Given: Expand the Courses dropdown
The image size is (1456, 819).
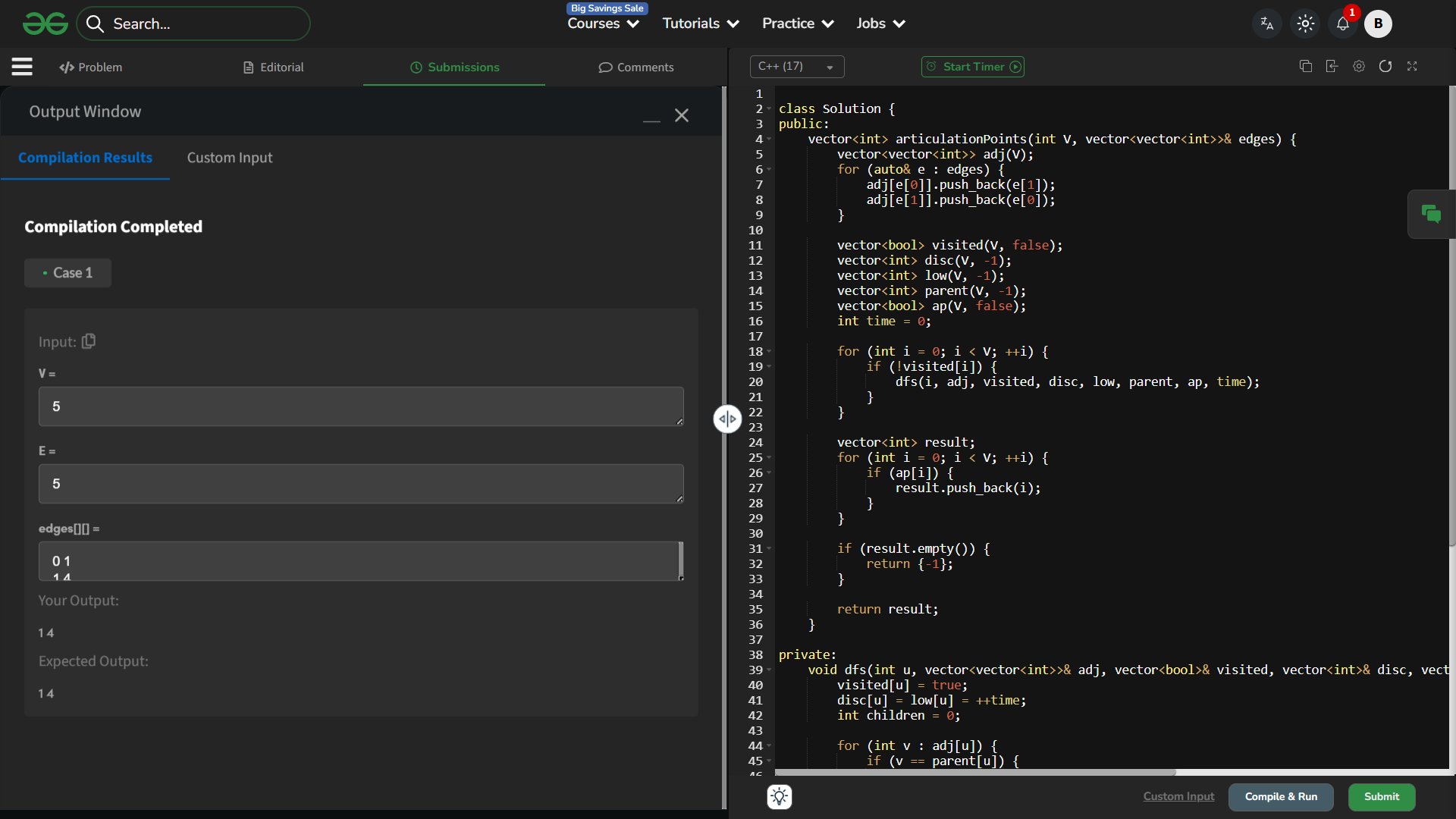Looking at the screenshot, I should click(x=603, y=24).
